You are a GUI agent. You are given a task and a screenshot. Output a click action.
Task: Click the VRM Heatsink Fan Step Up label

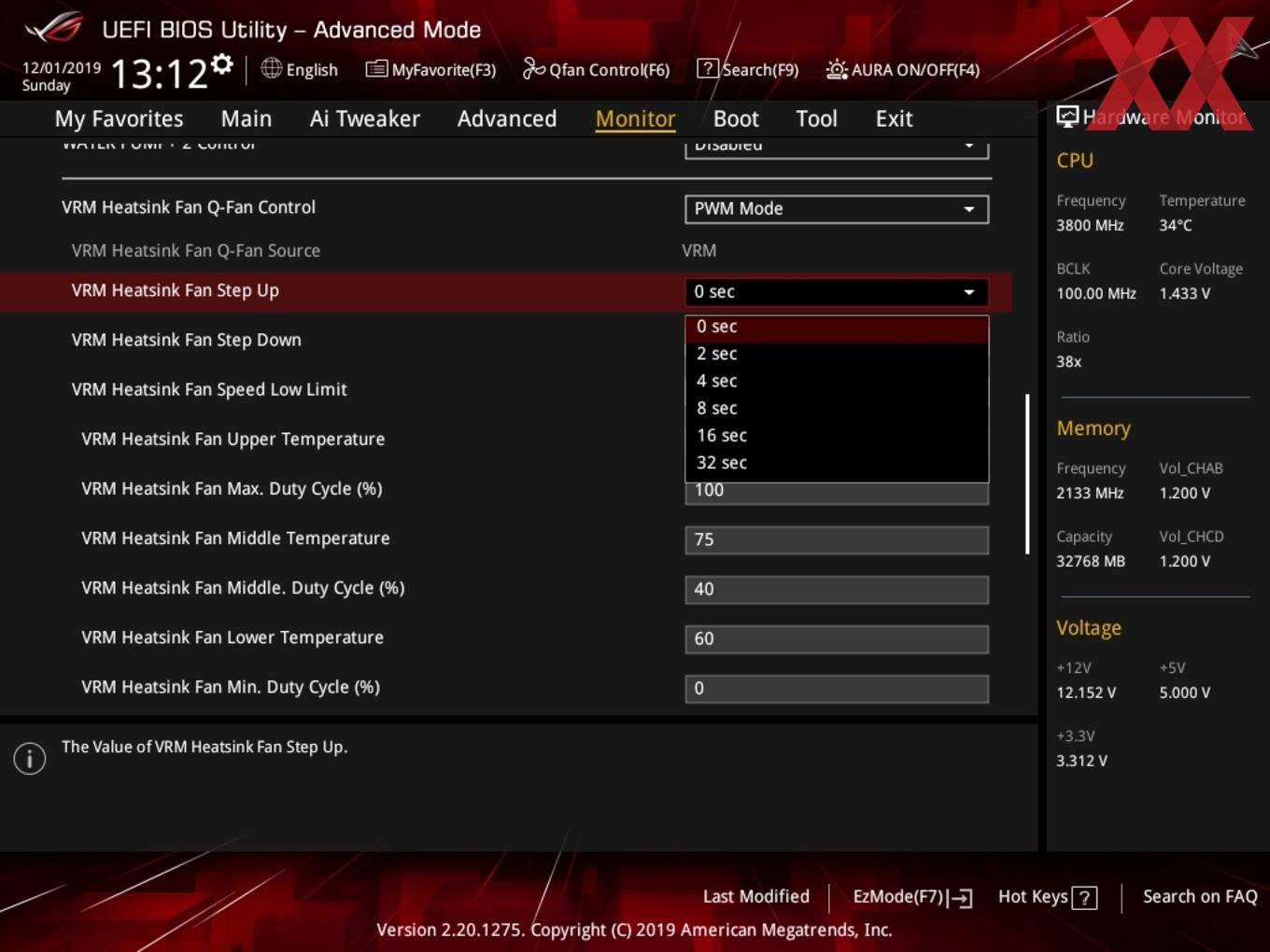(x=176, y=290)
